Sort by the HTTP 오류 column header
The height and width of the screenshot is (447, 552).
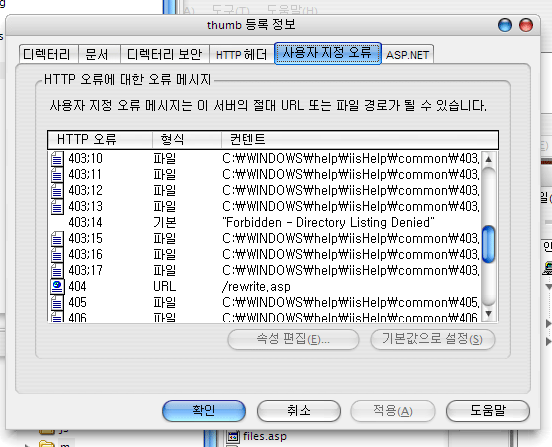click(x=100, y=140)
